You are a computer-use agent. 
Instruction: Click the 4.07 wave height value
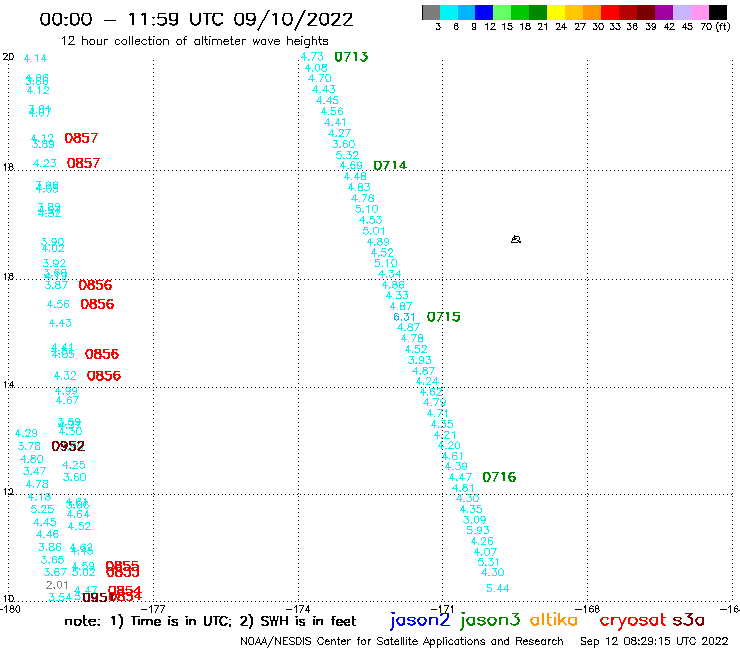pyautogui.click(x=485, y=552)
